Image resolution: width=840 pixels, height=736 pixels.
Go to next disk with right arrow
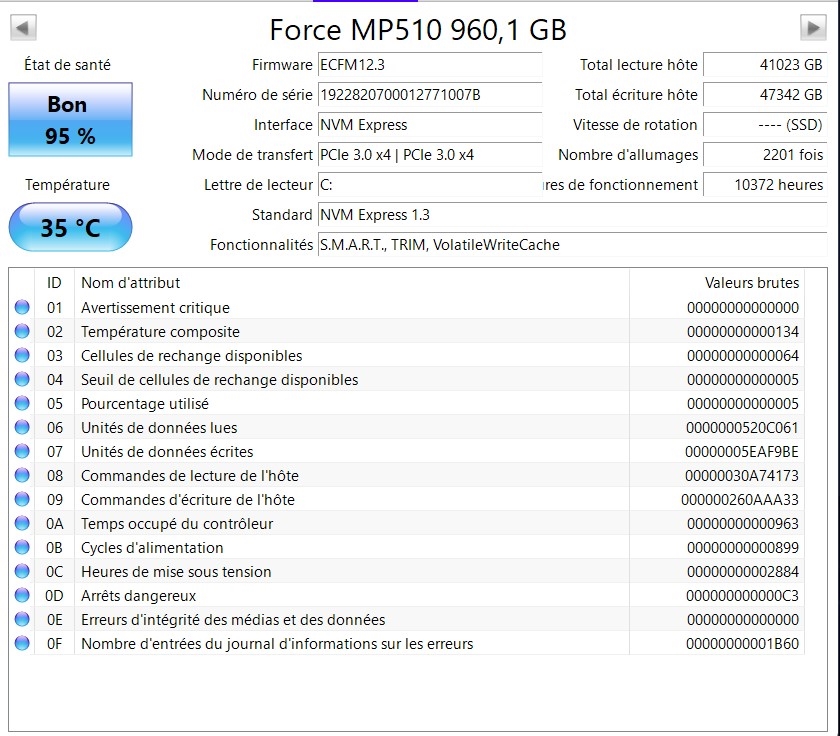813,27
